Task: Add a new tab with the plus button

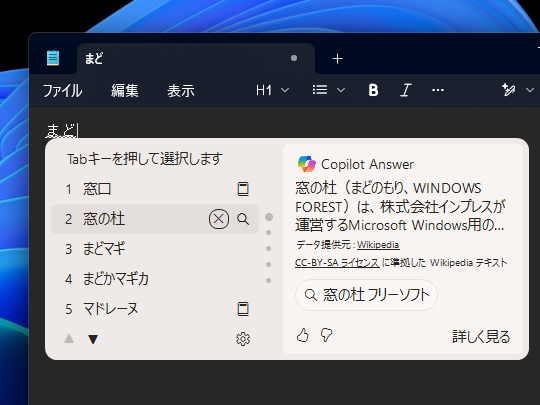Action: click(338, 59)
